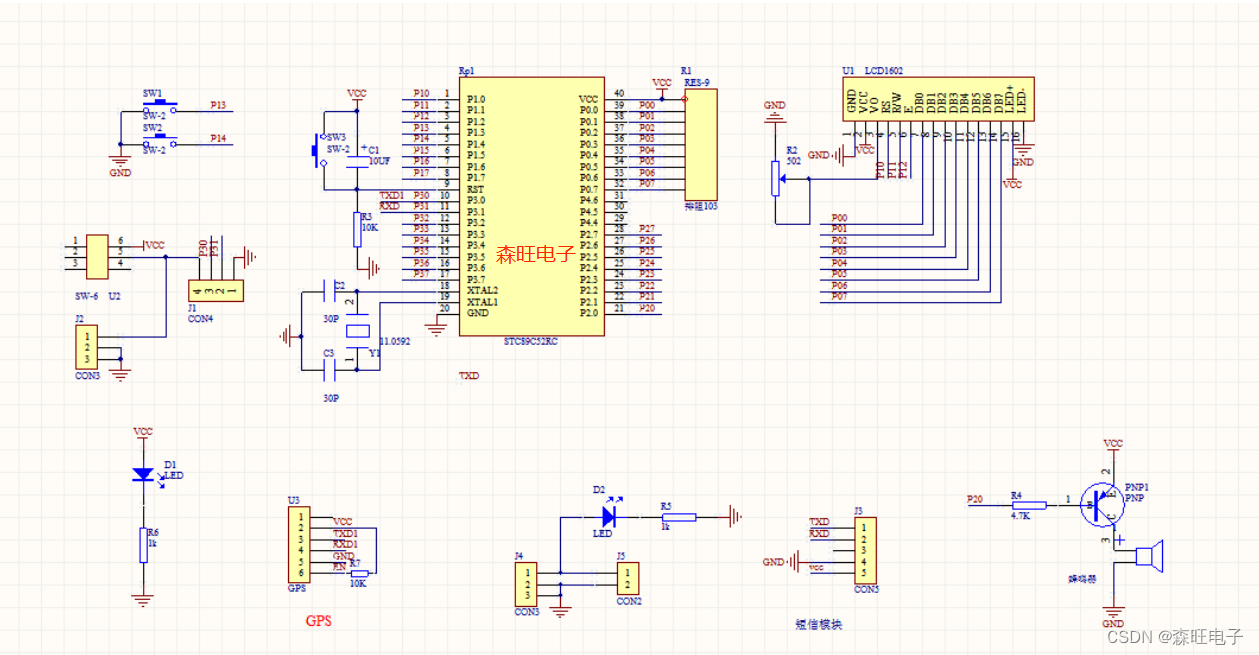Select resistor R4 4.7K symbol
The image size is (1259, 655).
(x=1029, y=505)
